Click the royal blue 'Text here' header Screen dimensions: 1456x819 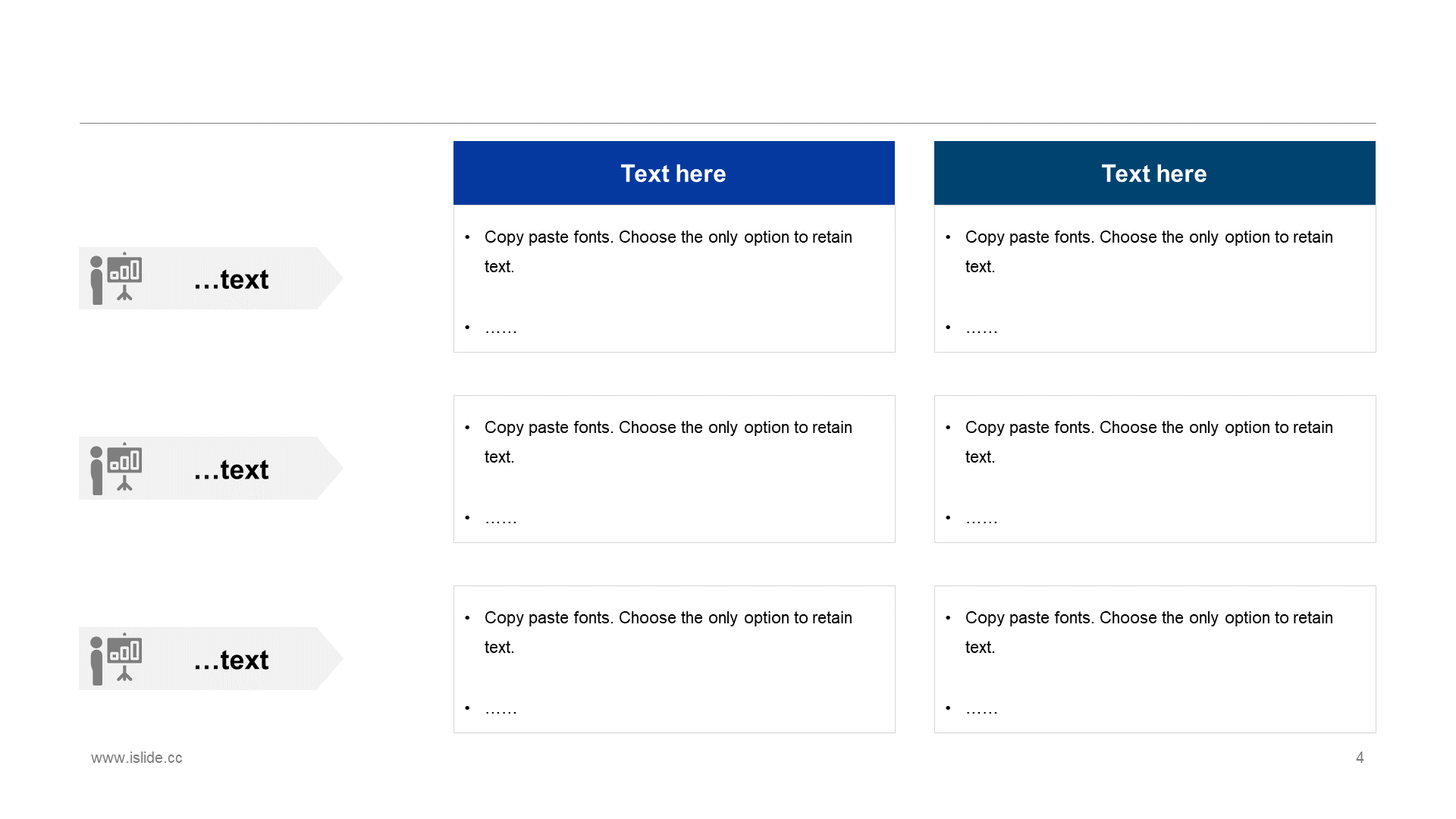pyautogui.click(x=674, y=173)
